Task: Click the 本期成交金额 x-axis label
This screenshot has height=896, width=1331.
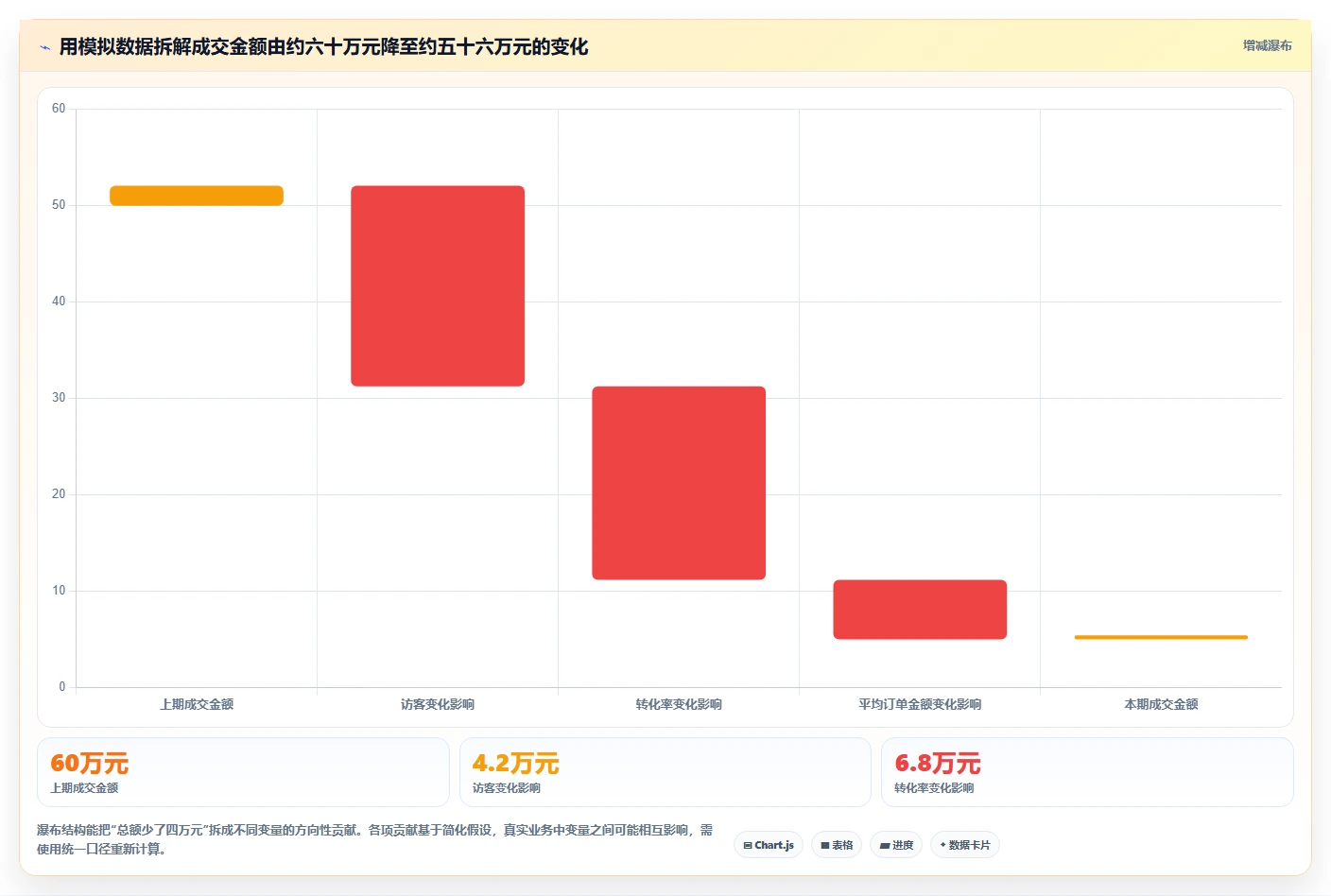Action: [1161, 704]
